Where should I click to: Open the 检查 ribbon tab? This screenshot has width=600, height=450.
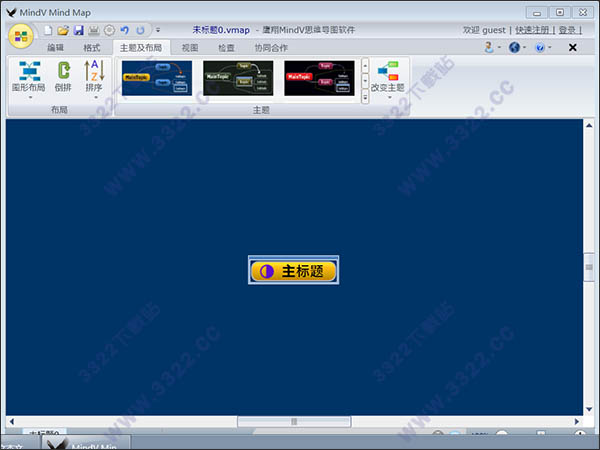tap(226, 48)
